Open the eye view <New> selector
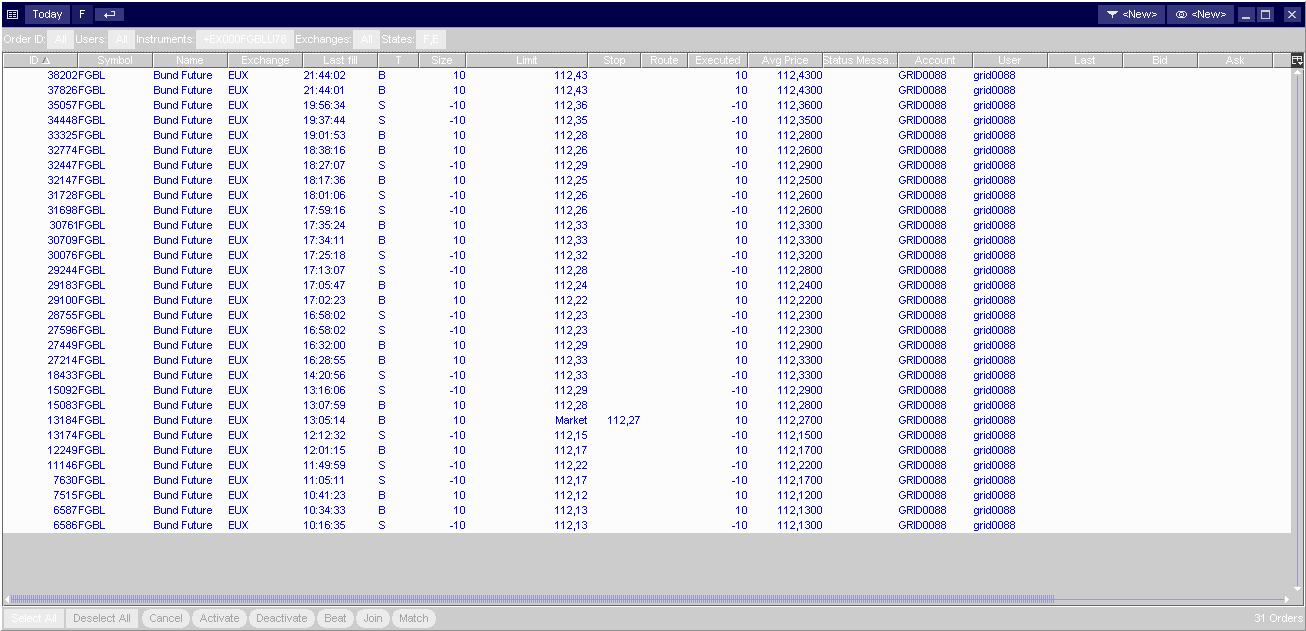 [1200, 14]
